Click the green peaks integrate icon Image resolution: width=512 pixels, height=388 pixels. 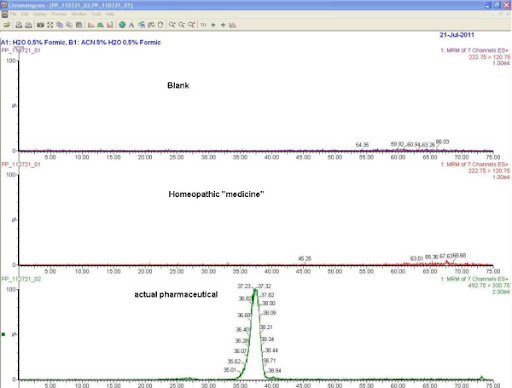coord(100,25)
